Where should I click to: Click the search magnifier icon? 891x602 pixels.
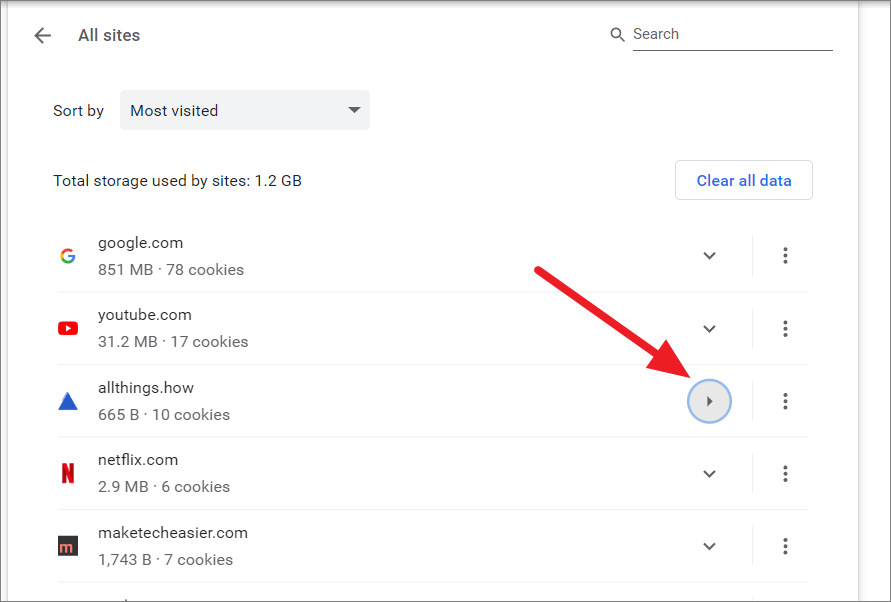coord(617,34)
